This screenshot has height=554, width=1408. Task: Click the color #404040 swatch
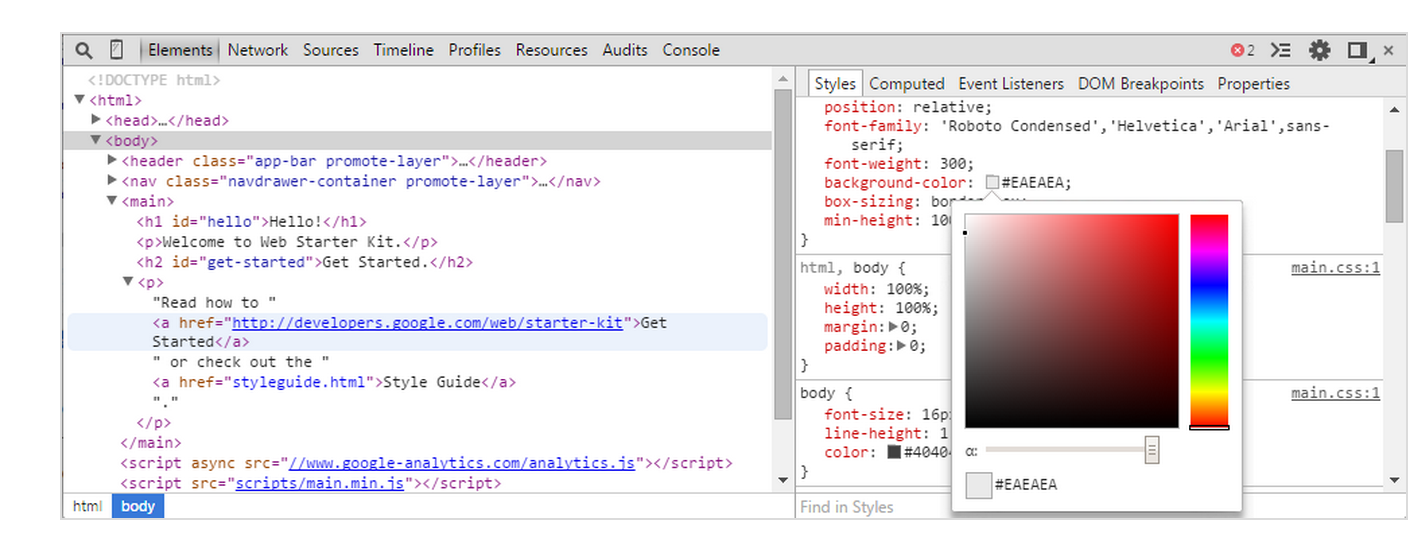[x=894, y=452]
